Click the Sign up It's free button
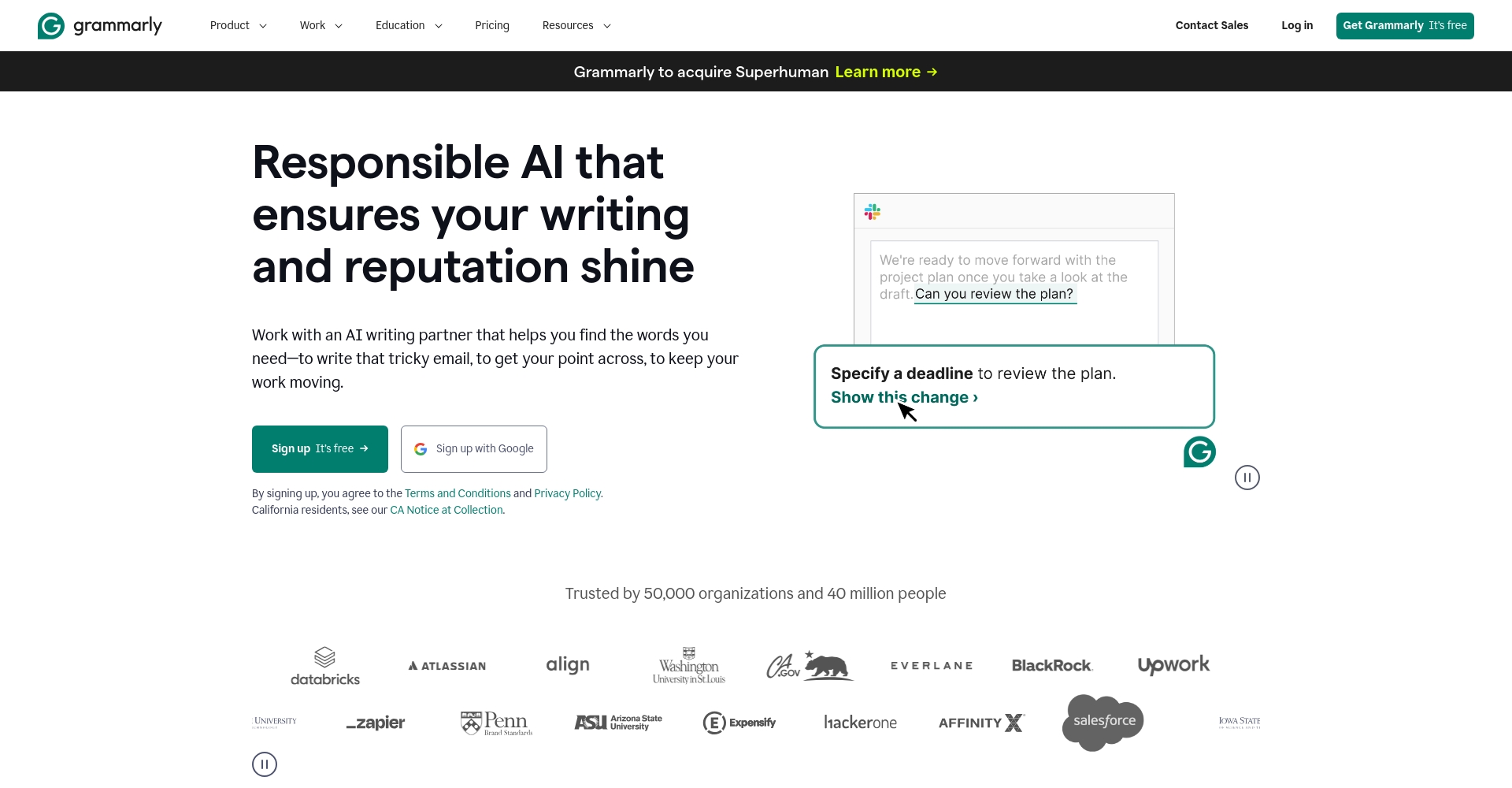The image size is (1512, 788). pos(320,449)
